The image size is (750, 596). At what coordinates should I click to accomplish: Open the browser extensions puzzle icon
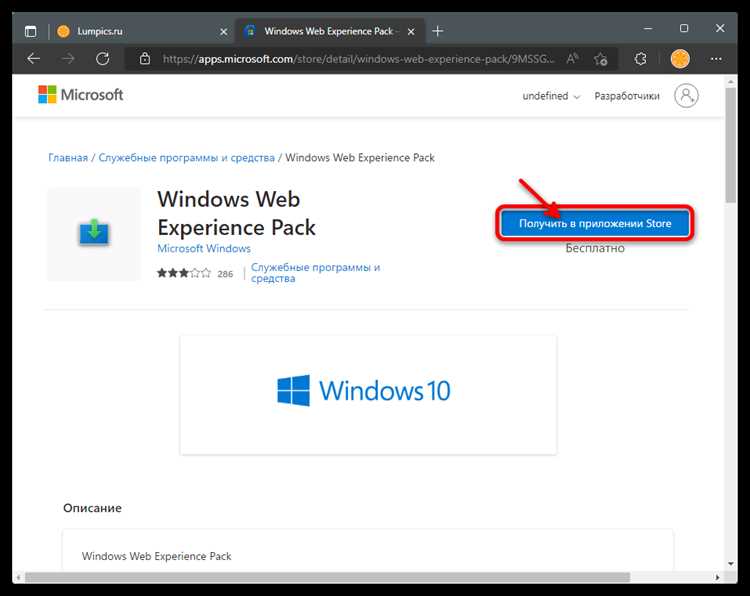640,59
